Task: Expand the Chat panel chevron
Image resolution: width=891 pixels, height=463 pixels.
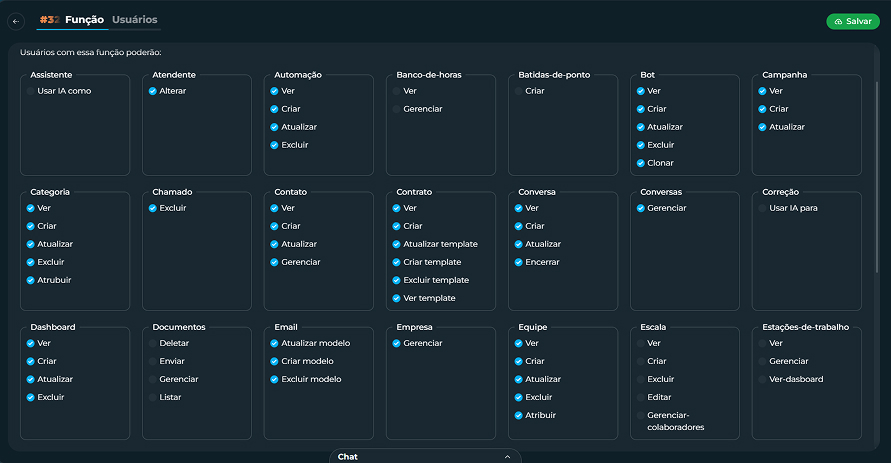Action: (x=507, y=457)
